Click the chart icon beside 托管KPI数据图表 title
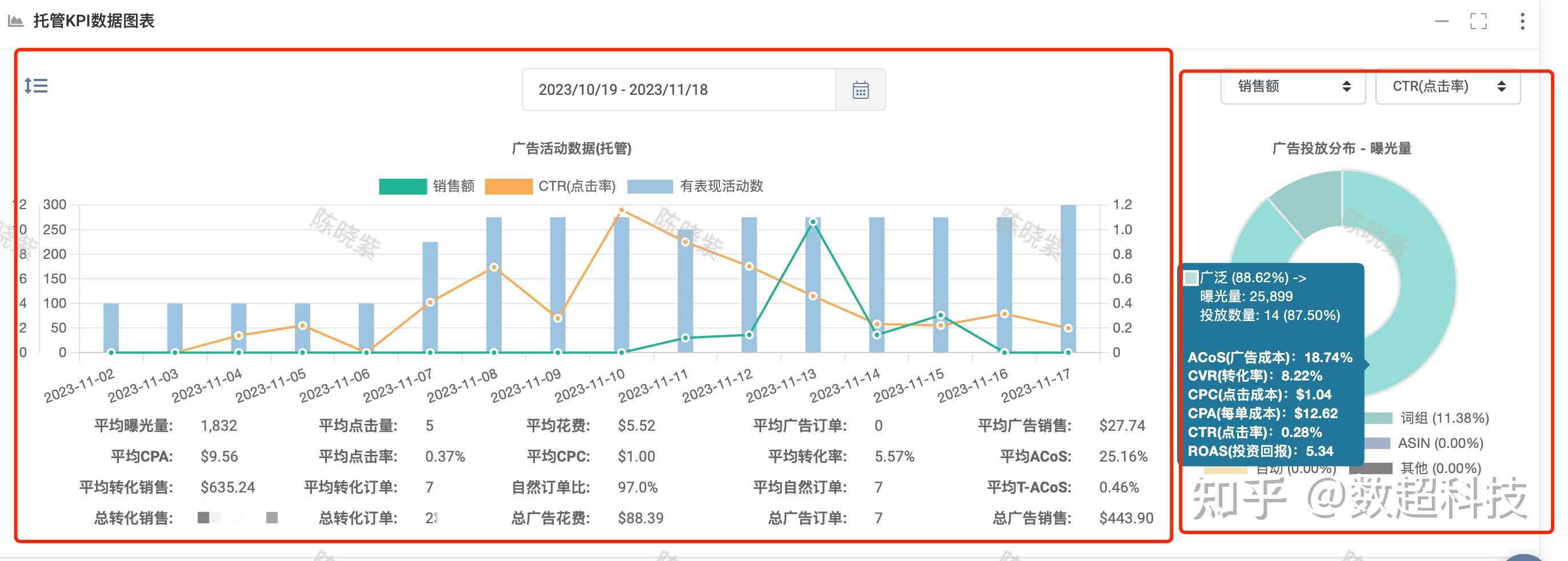This screenshot has width=1568, height=561. [16, 20]
